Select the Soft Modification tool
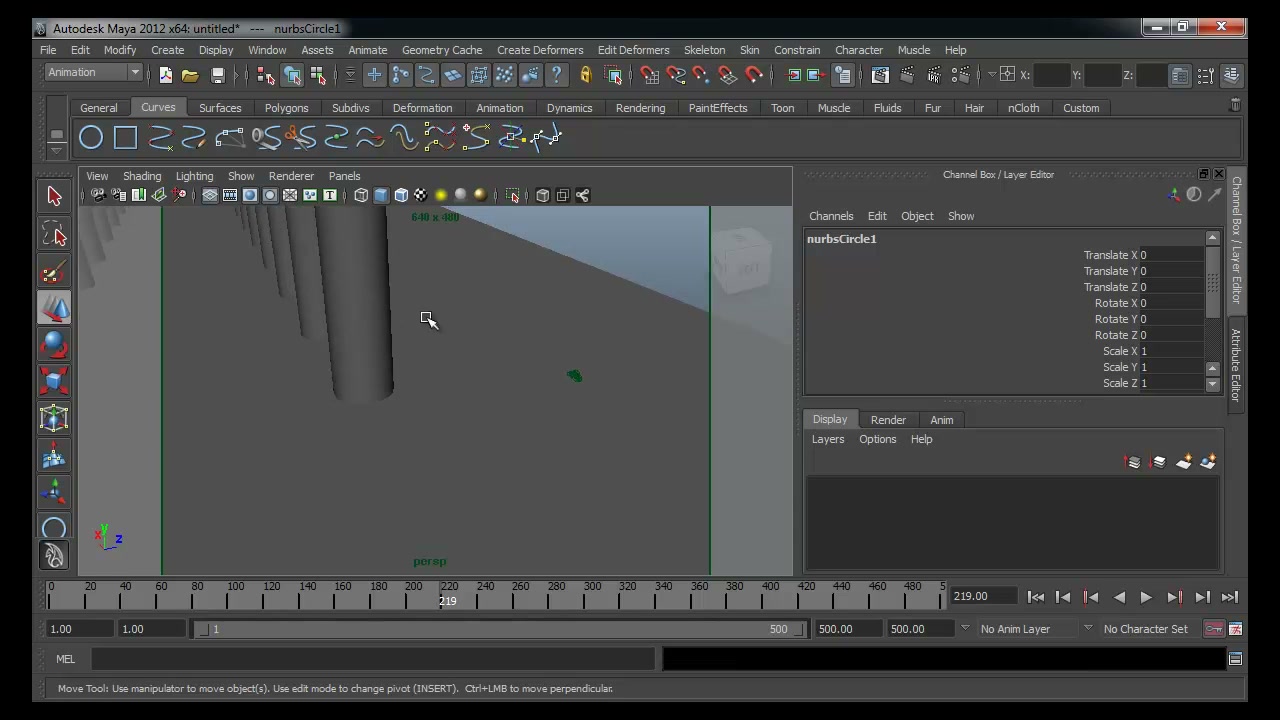The width and height of the screenshot is (1280, 720). pos(54,455)
